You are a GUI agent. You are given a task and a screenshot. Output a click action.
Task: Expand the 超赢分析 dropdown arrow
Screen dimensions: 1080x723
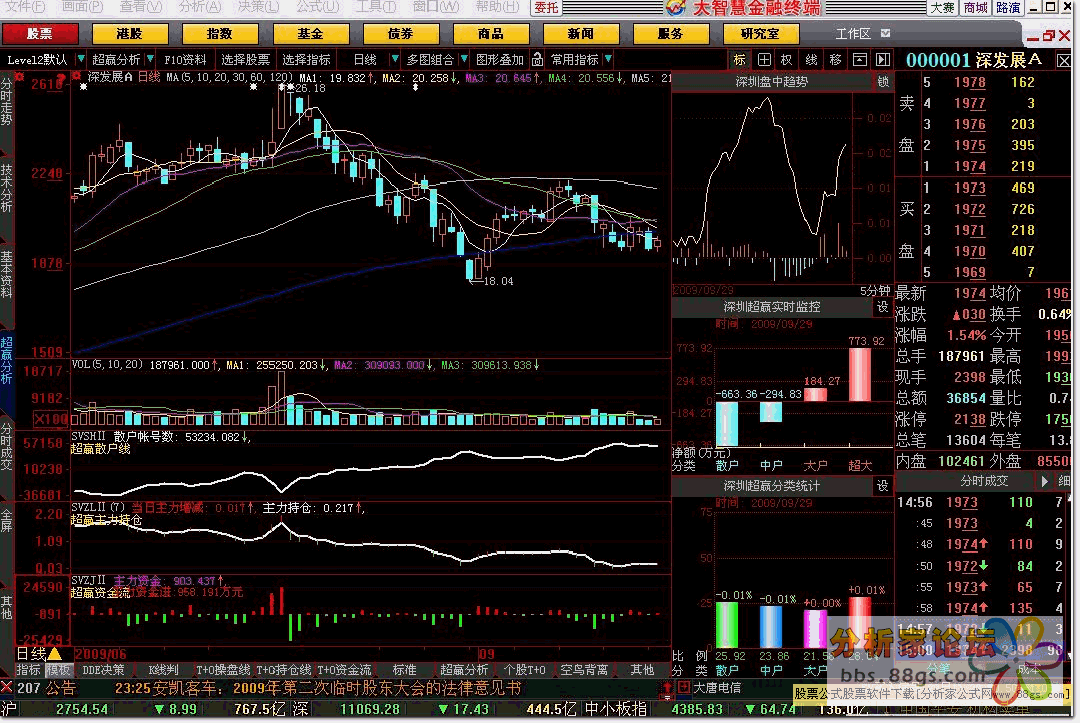[x=149, y=59]
